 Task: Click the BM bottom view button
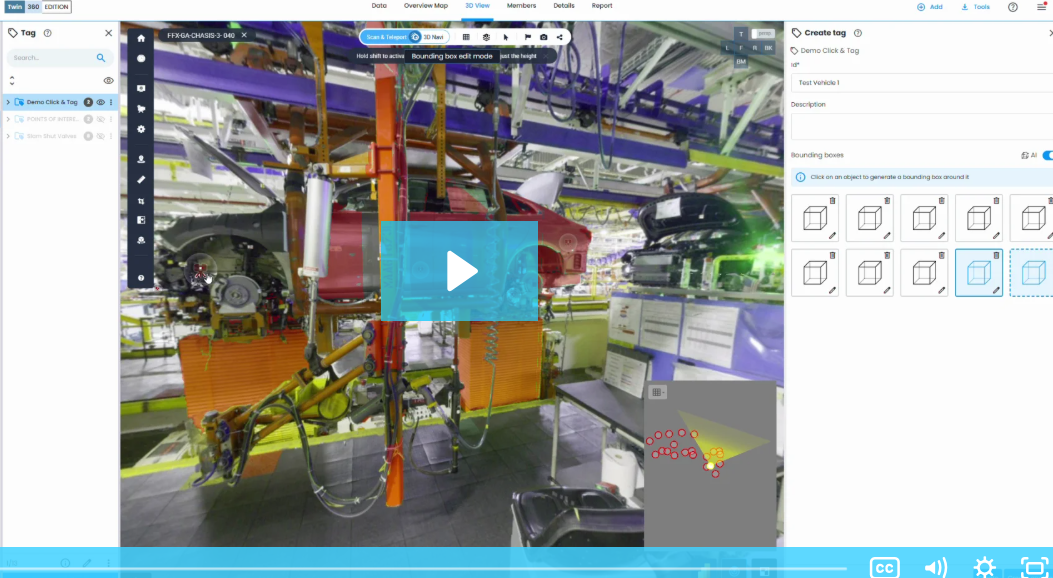(741, 62)
